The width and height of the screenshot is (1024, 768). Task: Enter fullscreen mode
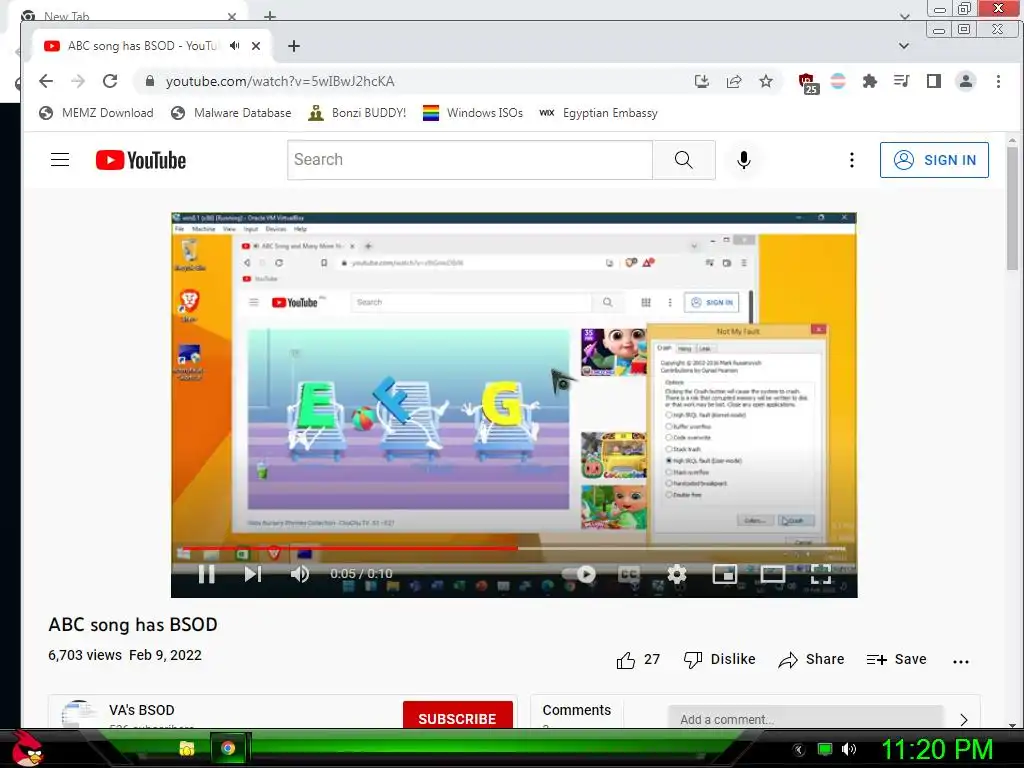[x=821, y=574]
